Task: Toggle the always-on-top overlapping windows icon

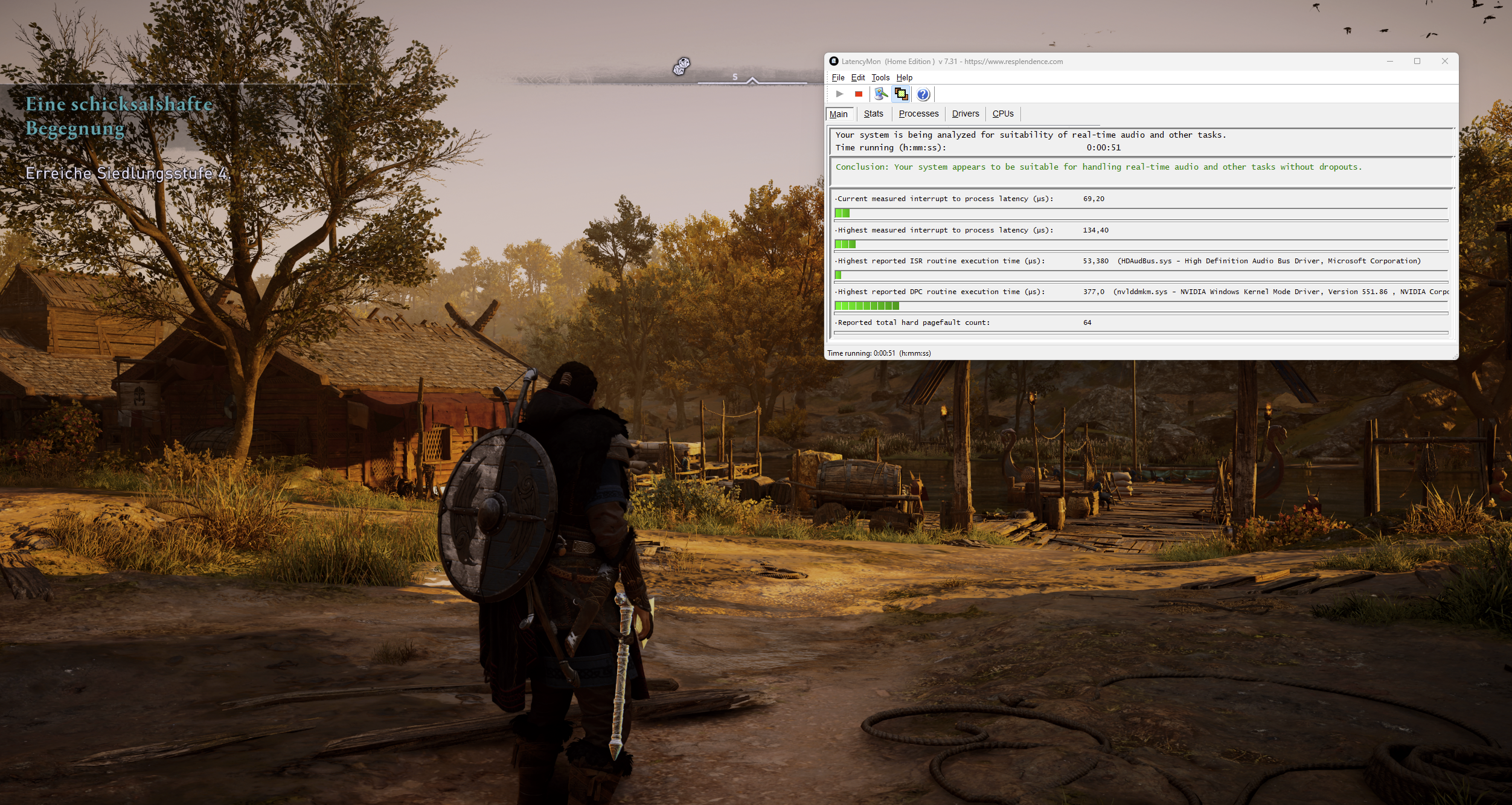Action: 901,94
